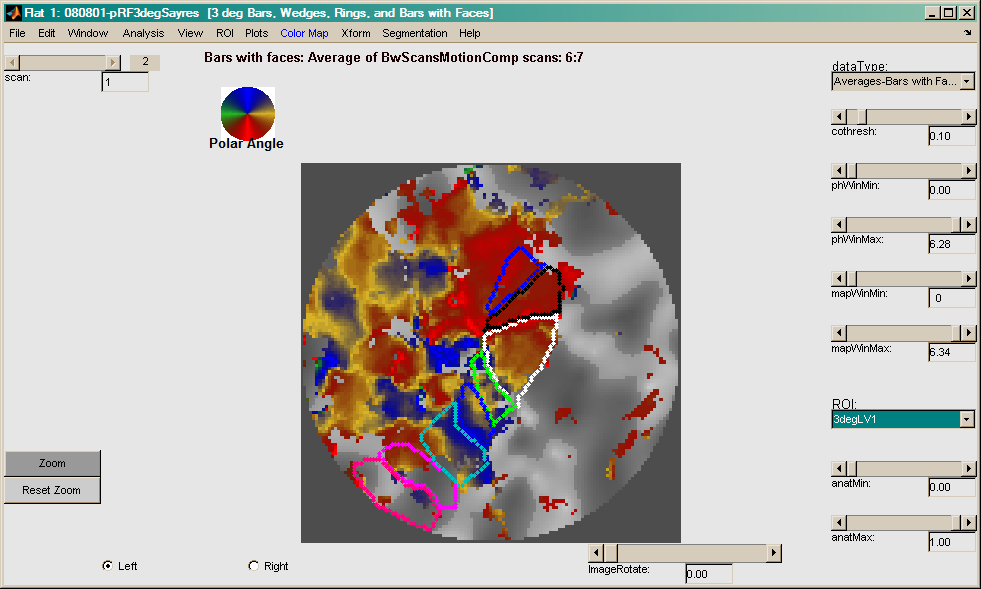
Task: Click the ImageRotate slider right arrow
Action: [774, 553]
